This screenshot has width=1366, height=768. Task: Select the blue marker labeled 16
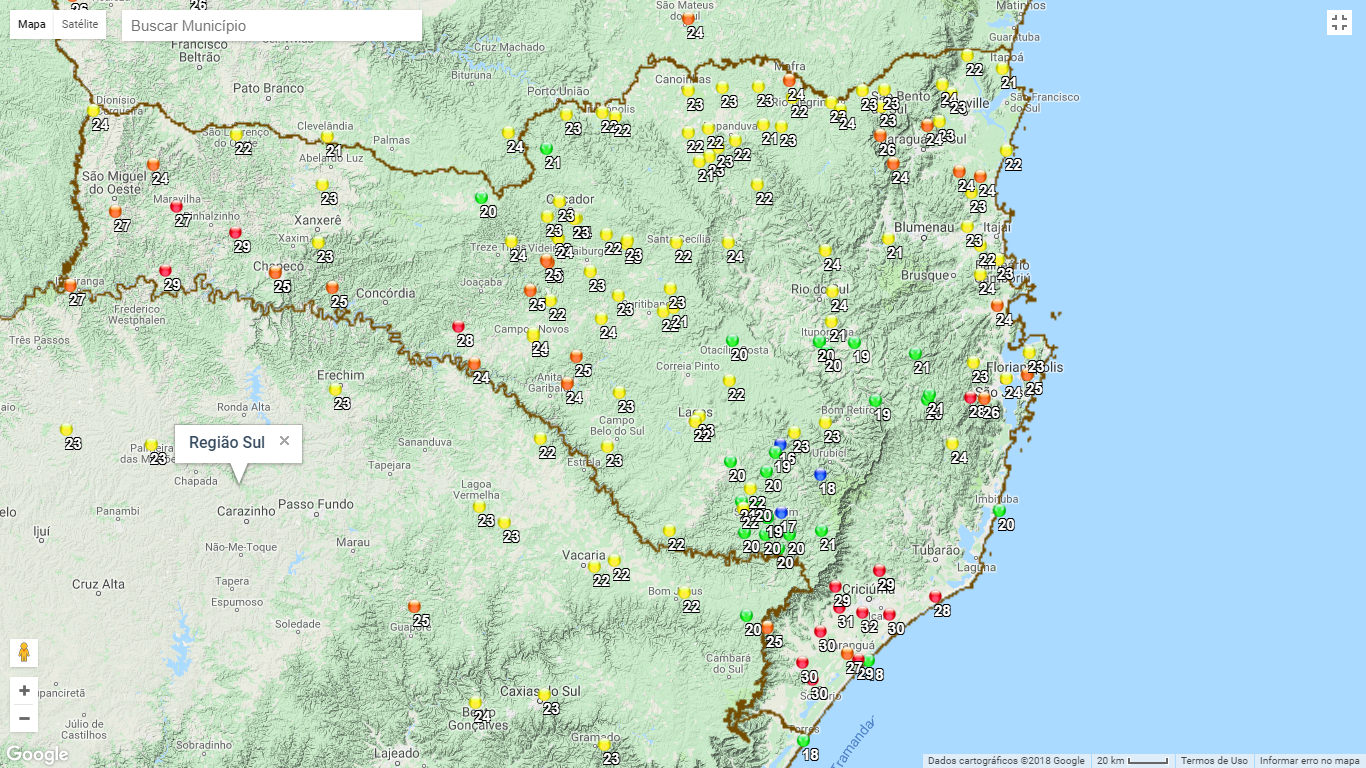click(x=781, y=445)
